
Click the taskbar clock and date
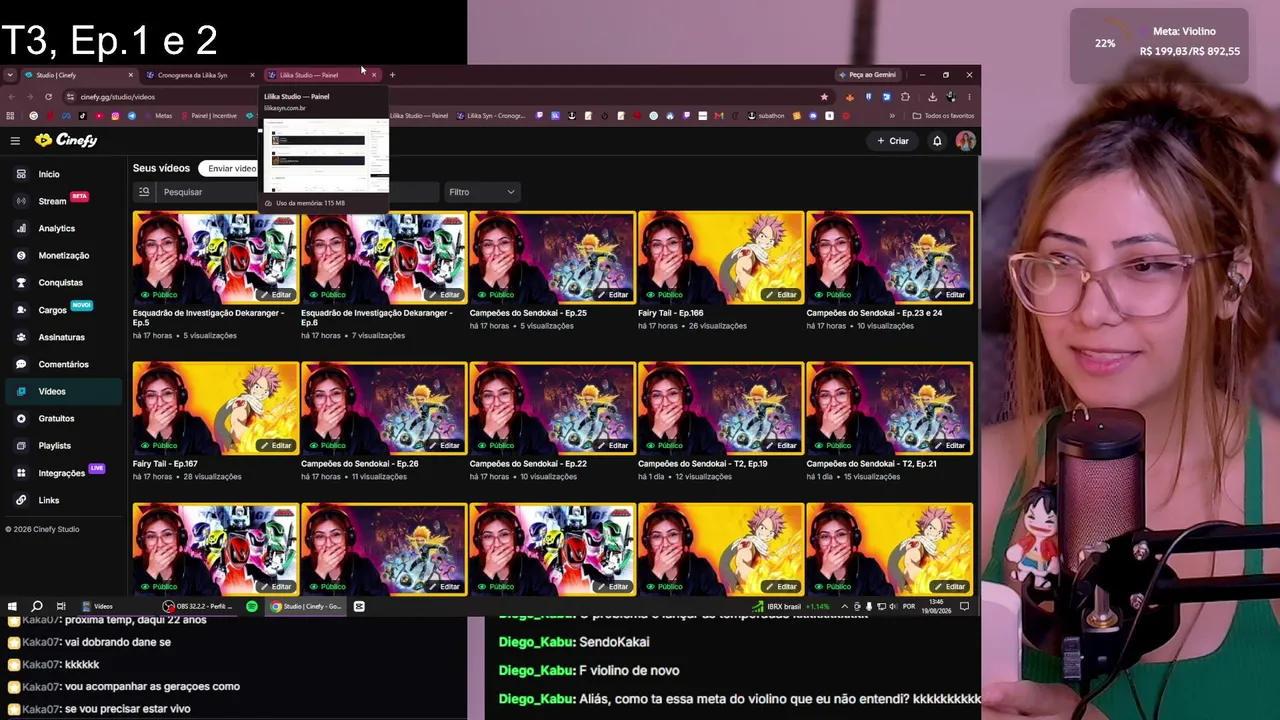coord(936,606)
